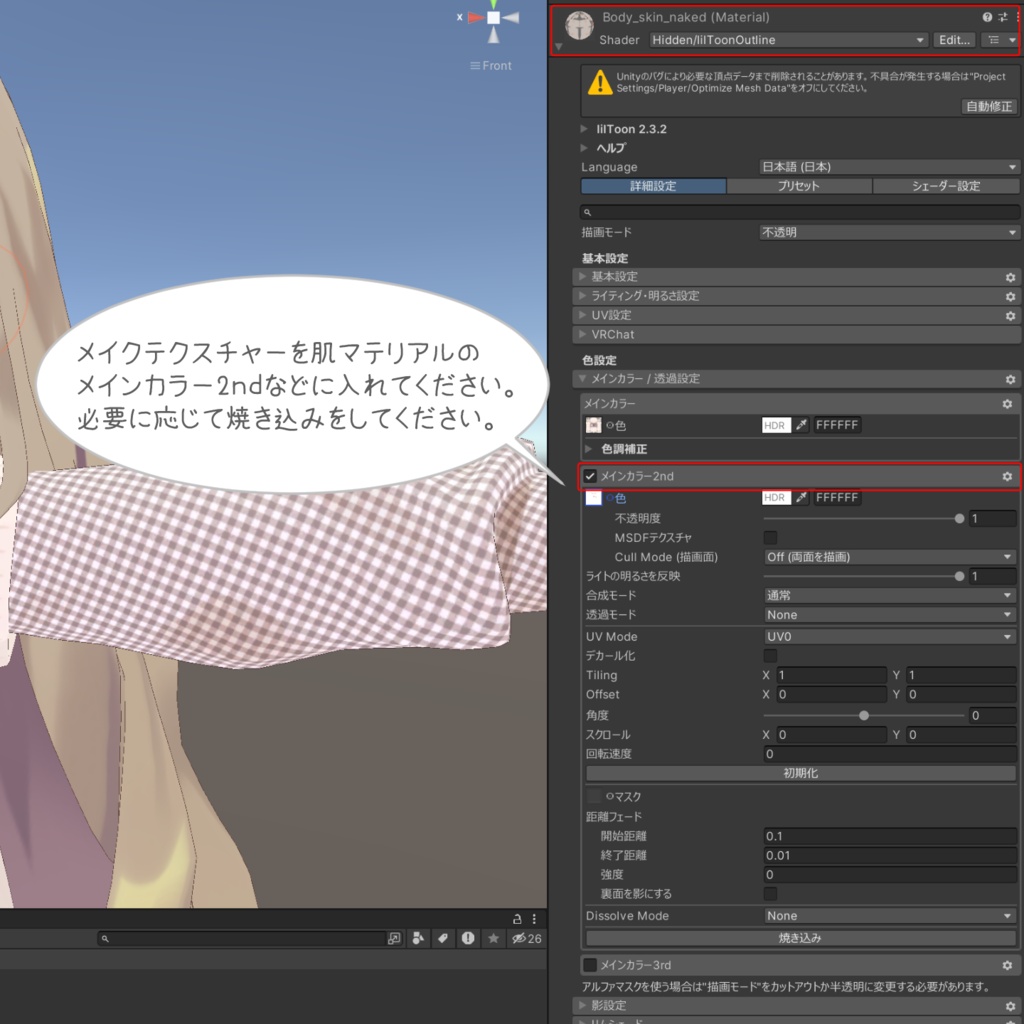Switch to the 詳細設定 tab
Viewport: 1024px width, 1024px height.
653,186
